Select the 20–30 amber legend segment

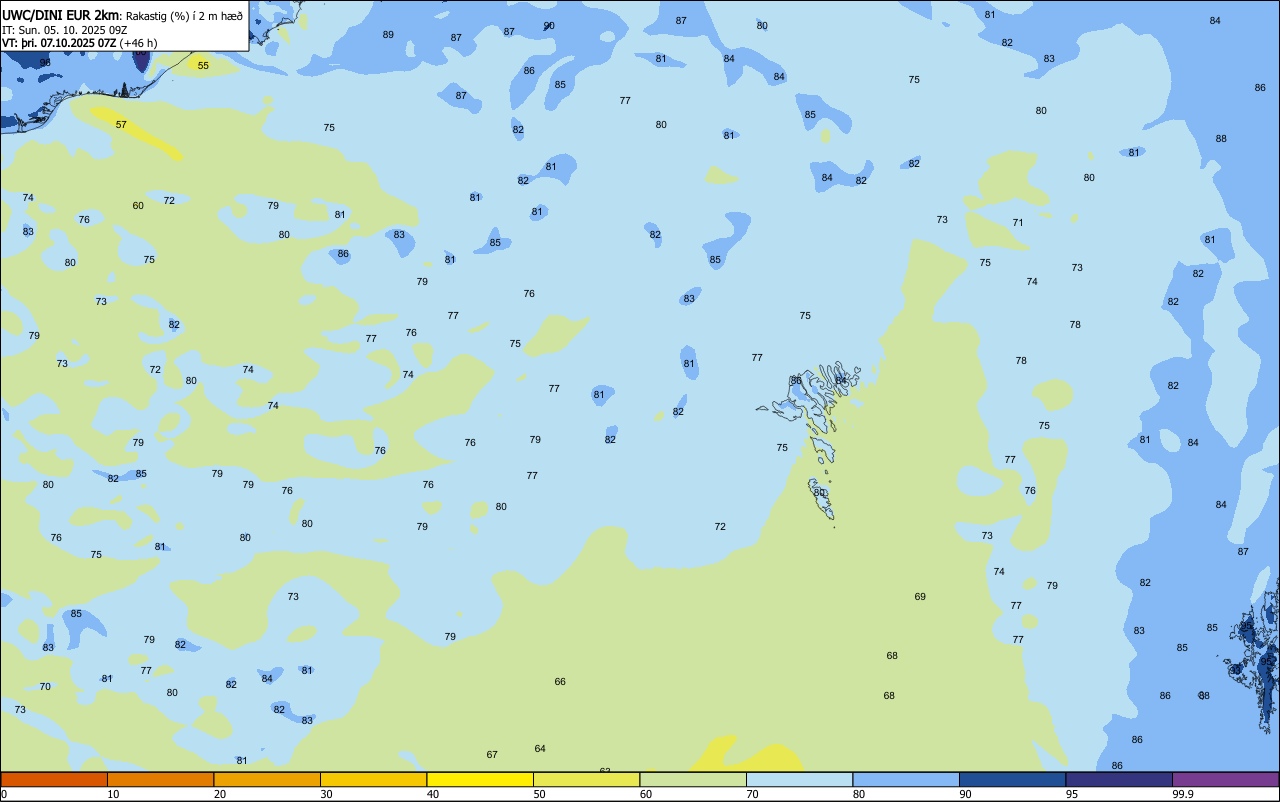pos(267,779)
